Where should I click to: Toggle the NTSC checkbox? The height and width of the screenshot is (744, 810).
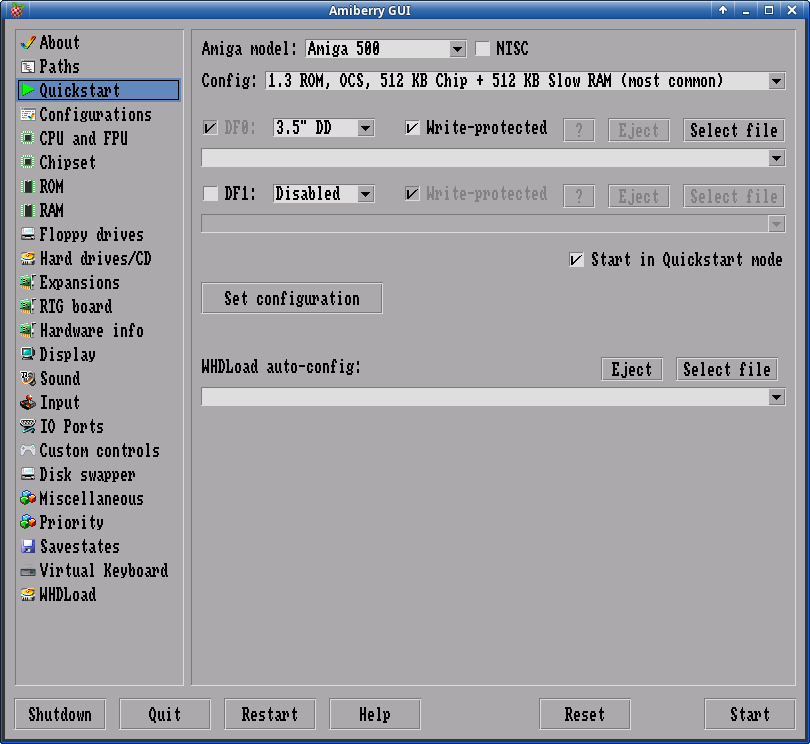coord(482,49)
